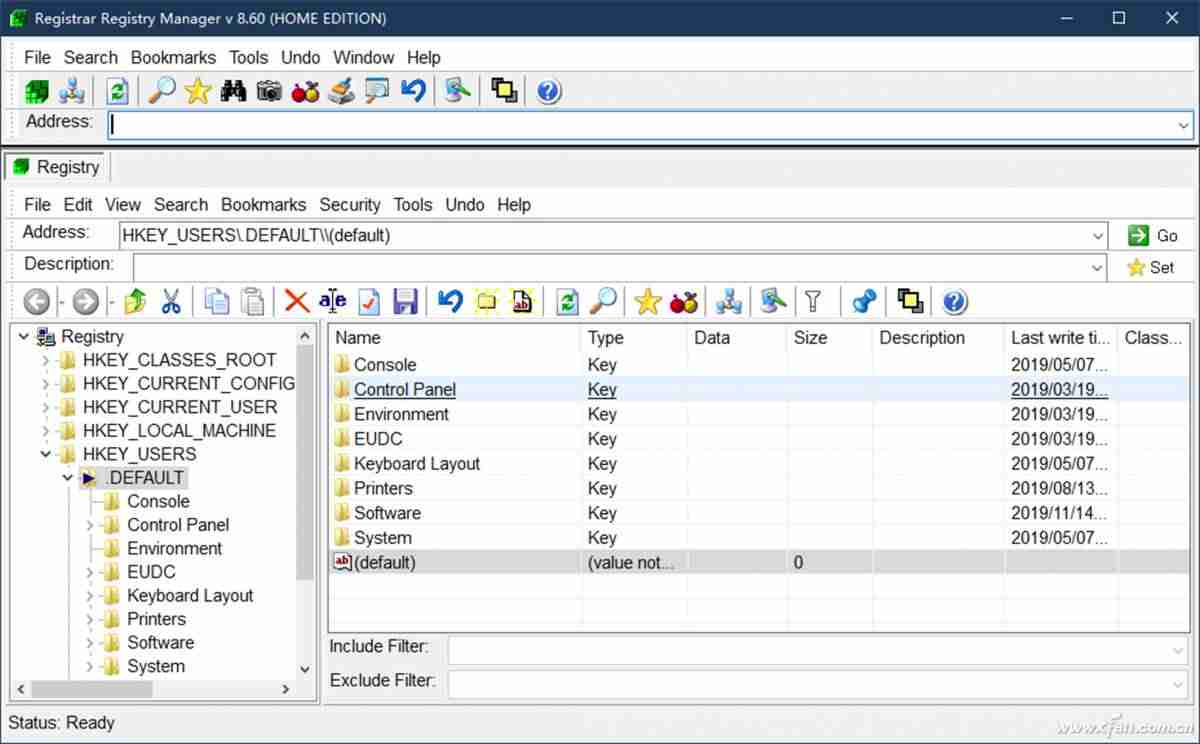The image size is (1200, 744).
Task: Click the new string value icon
Action: (522, 301)
